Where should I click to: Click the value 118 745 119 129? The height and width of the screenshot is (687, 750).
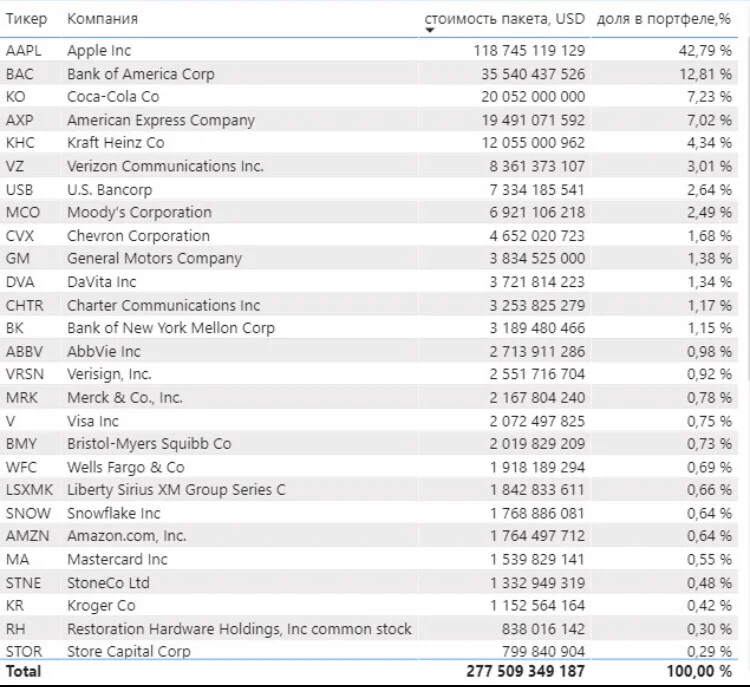(x=529, y=50)
